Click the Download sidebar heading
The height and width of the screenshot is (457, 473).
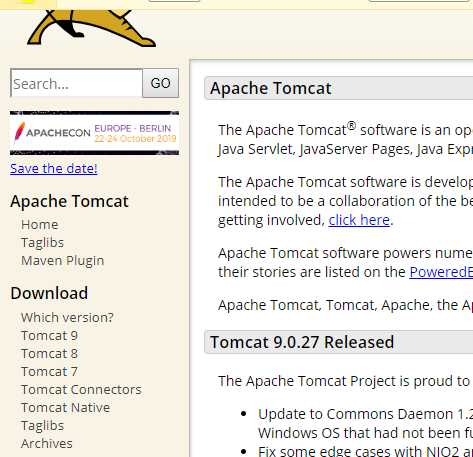(49, 293)
